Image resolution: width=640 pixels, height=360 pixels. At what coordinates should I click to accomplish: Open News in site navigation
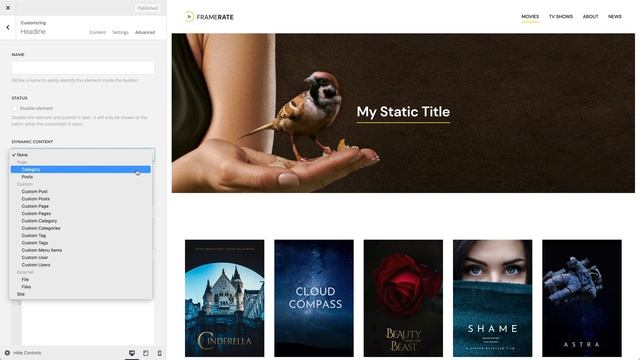click(614, 17)
